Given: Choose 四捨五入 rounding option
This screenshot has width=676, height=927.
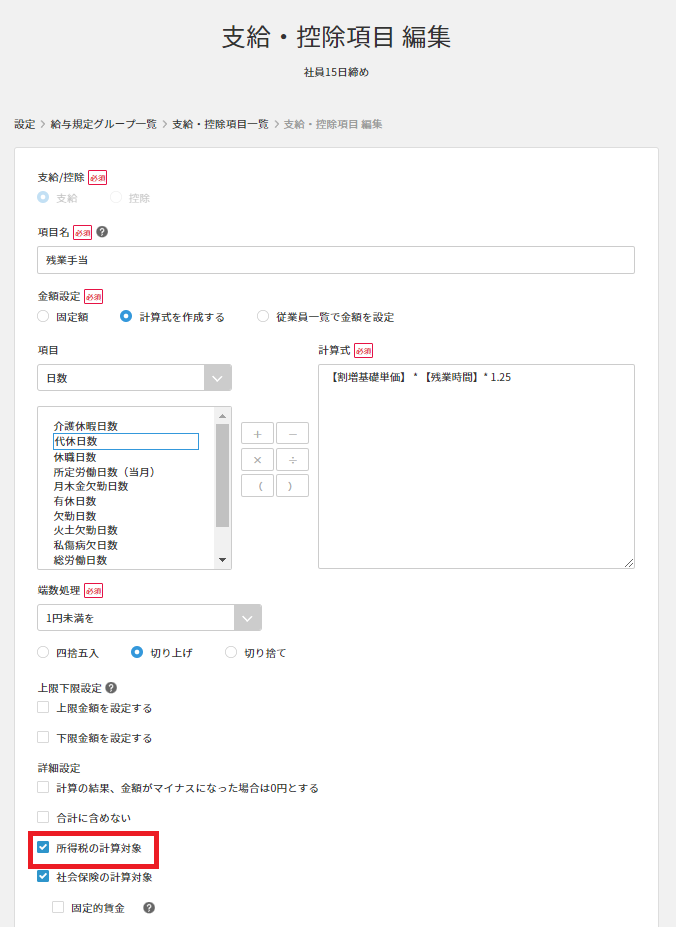Looking at the screenshot, I should 43,652.
